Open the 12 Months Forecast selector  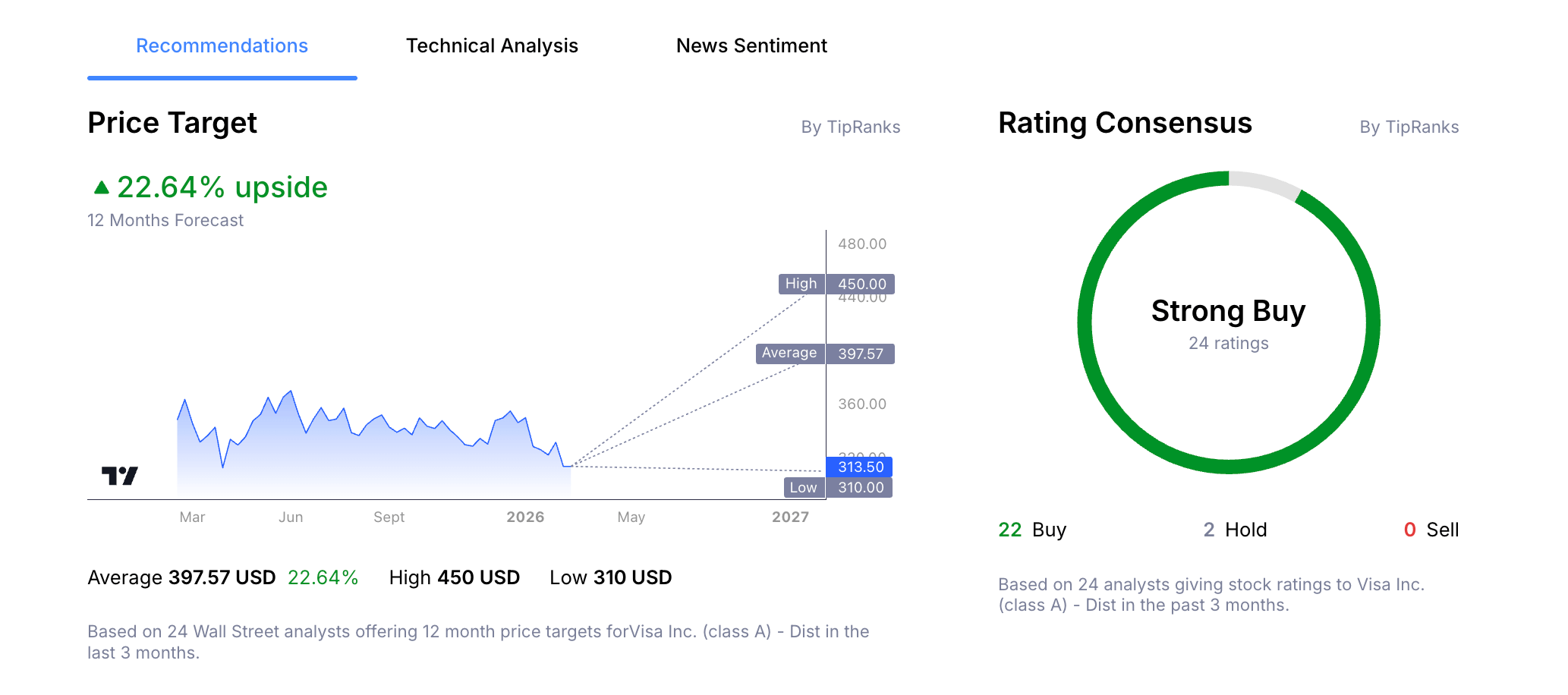[x=165, y=220]
